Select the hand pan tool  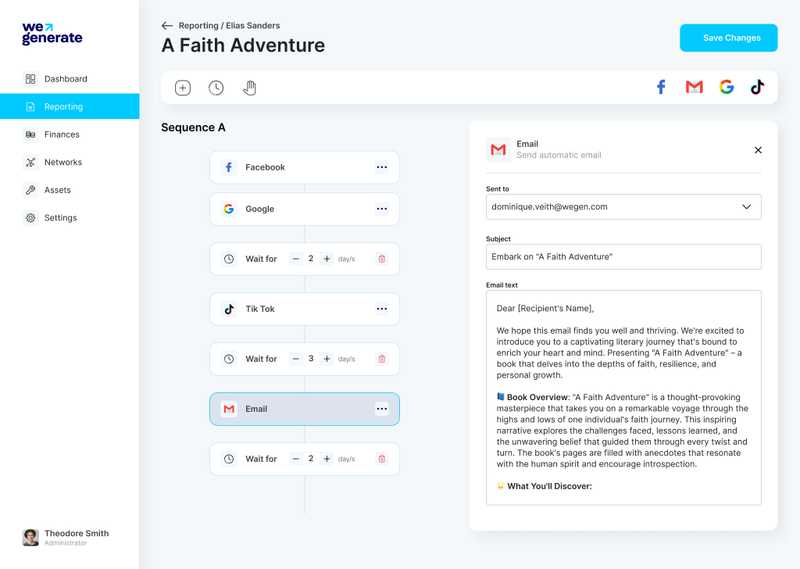[x=249, y=88]
